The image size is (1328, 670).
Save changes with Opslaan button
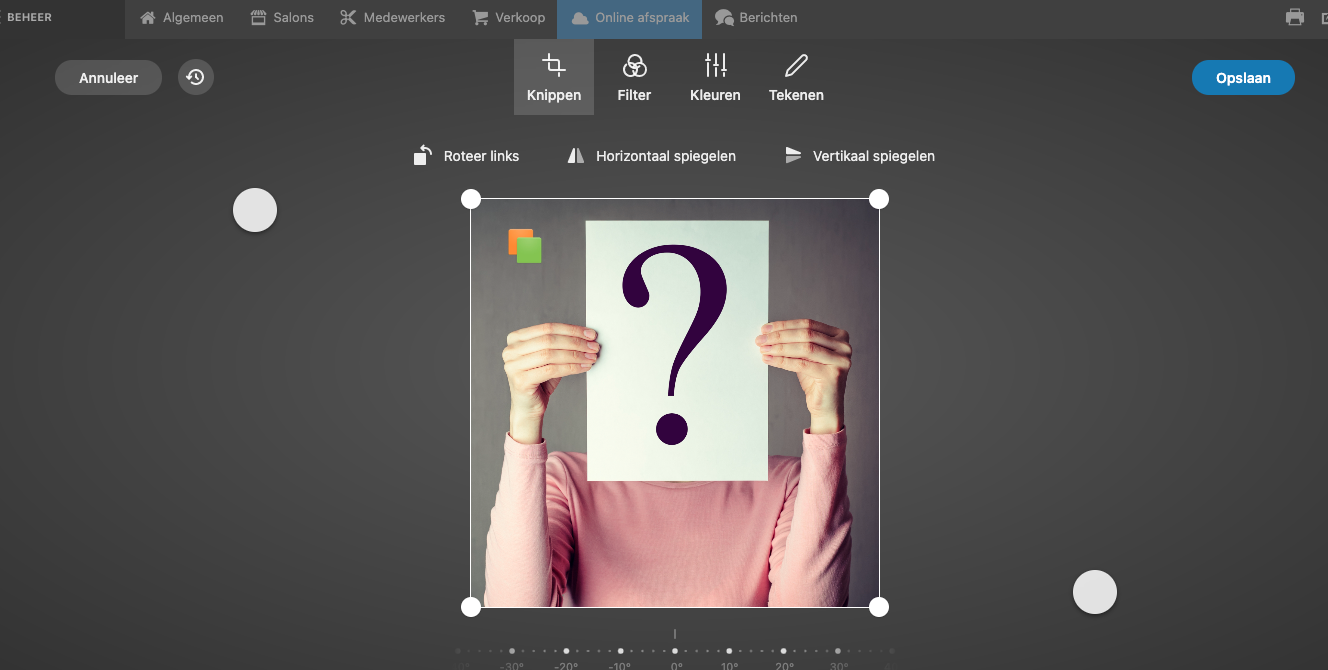pyautogui.click(x=1243, y=78)
